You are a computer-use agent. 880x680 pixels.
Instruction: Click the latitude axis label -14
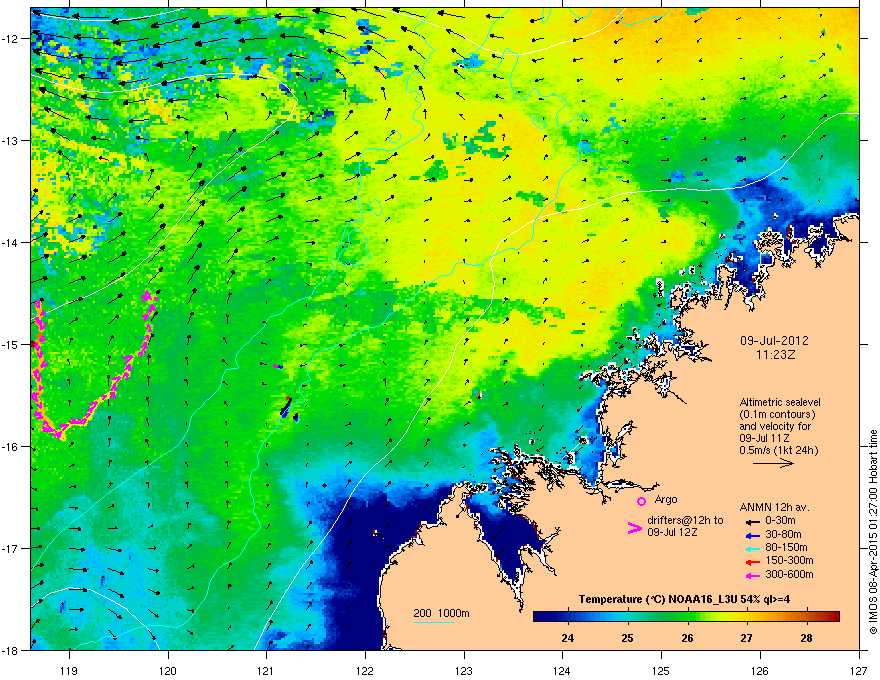[11, 242]
